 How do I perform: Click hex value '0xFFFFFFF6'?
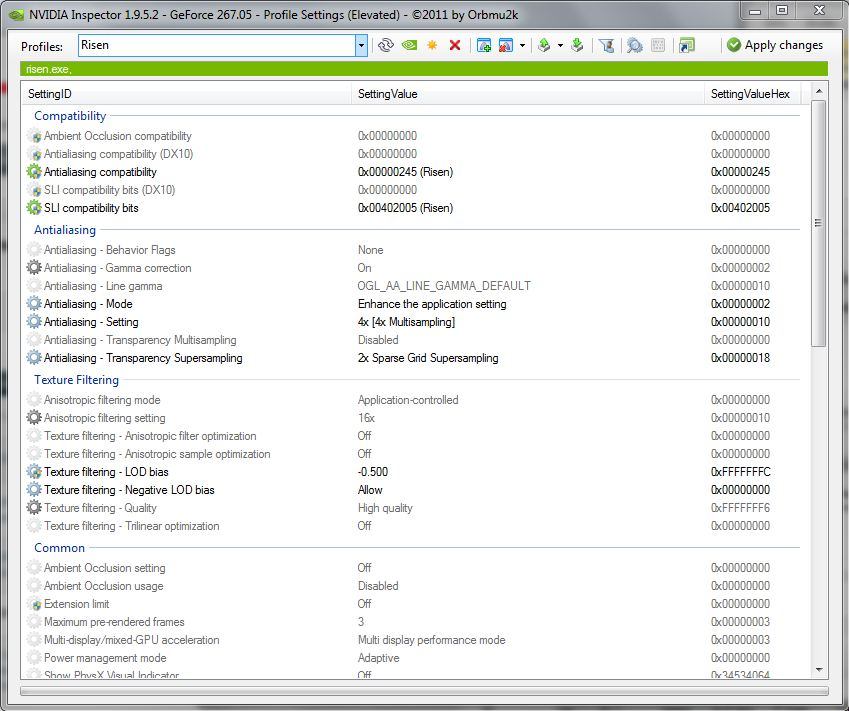click(740, 508)
